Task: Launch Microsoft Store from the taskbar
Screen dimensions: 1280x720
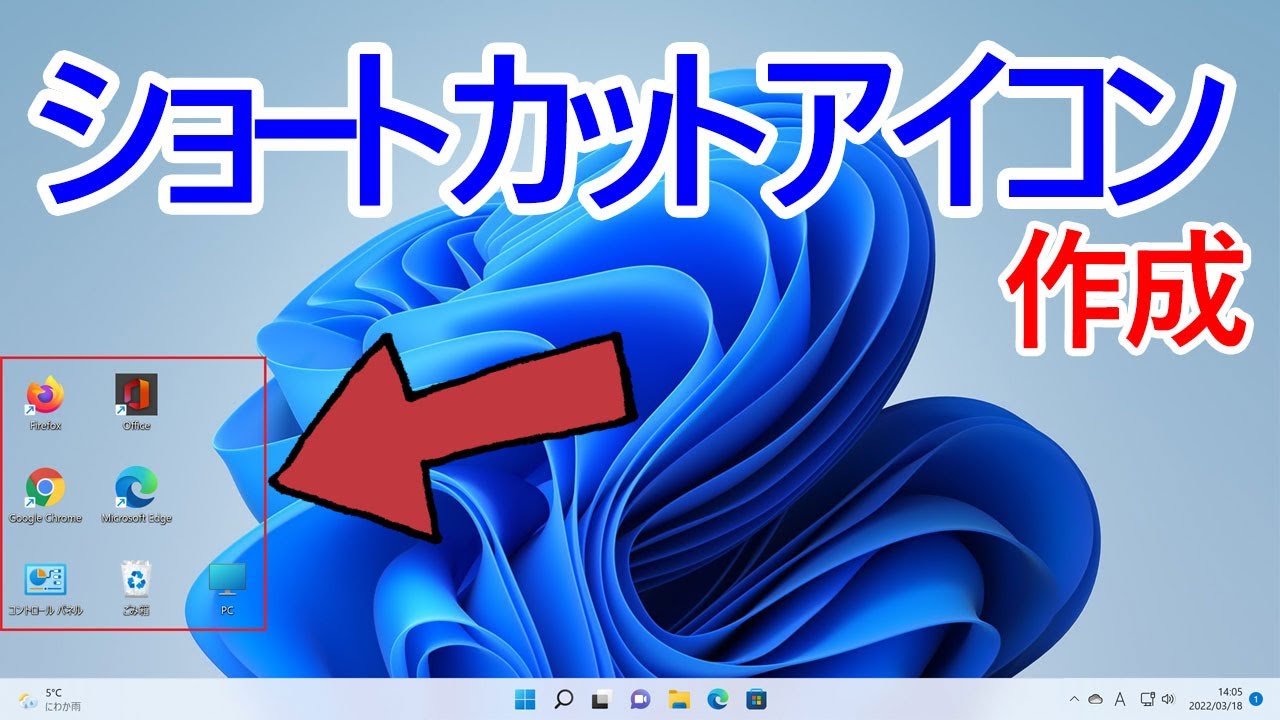Action: 756,702
